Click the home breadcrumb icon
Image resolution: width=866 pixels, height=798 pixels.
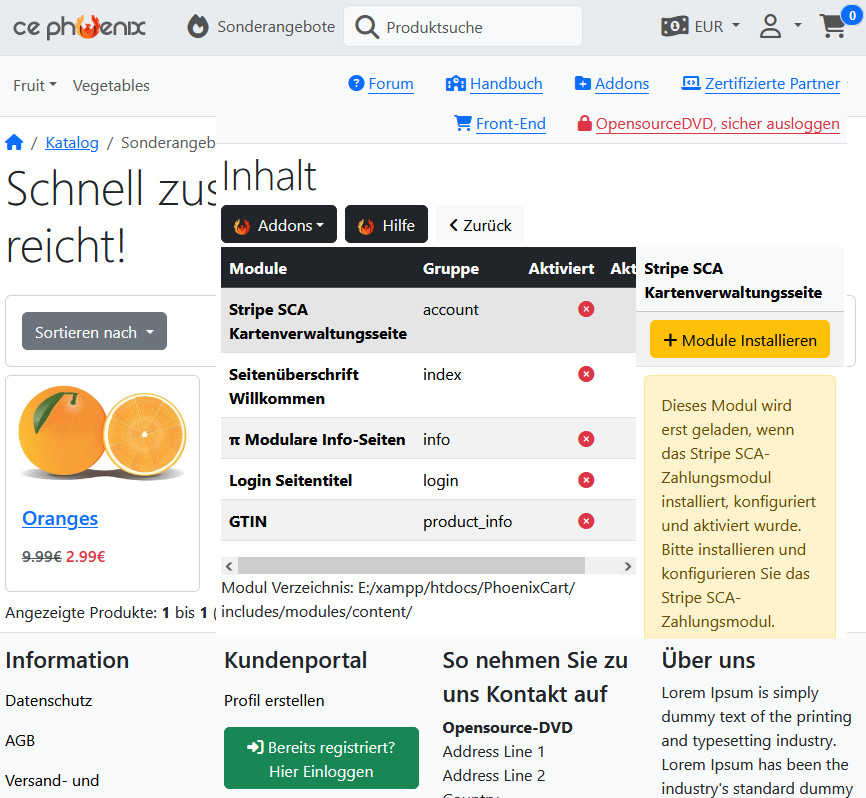coord(14,143)
